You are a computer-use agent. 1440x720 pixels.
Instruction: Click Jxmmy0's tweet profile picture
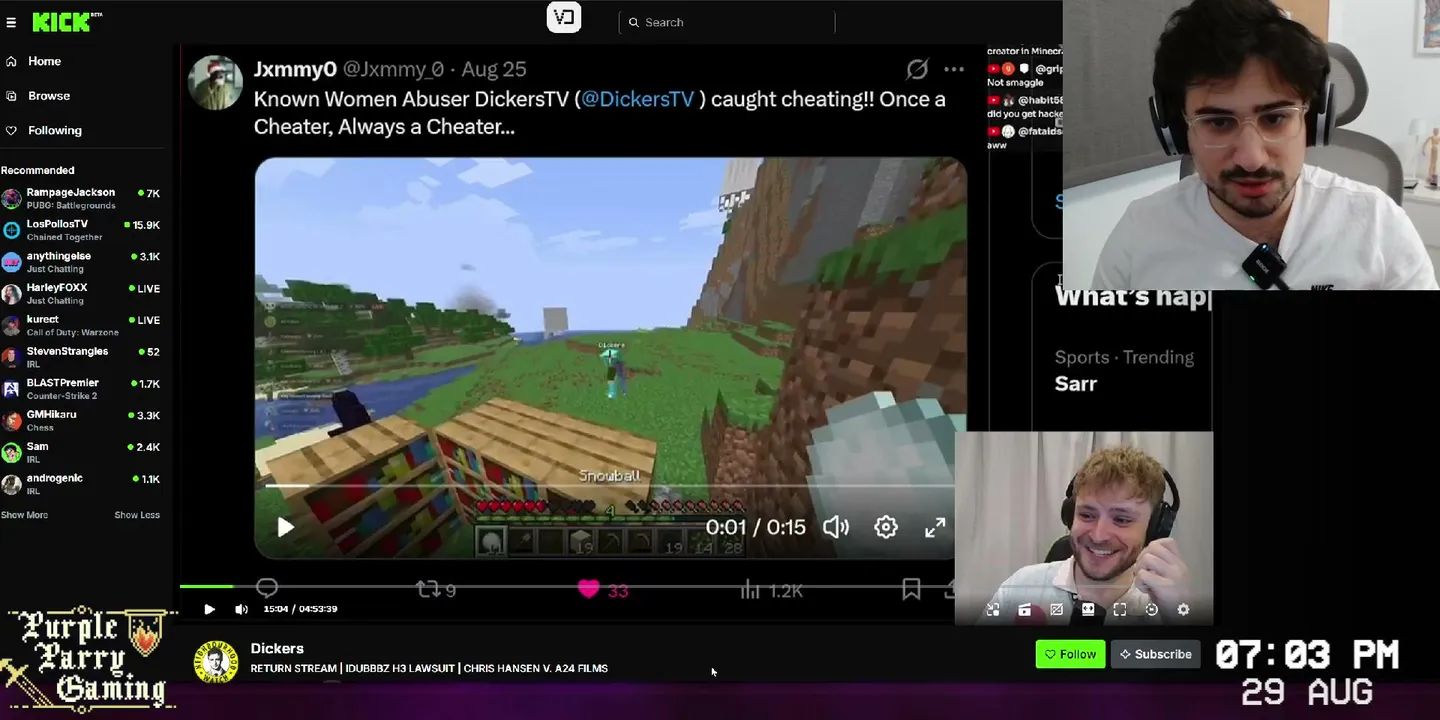215,83
